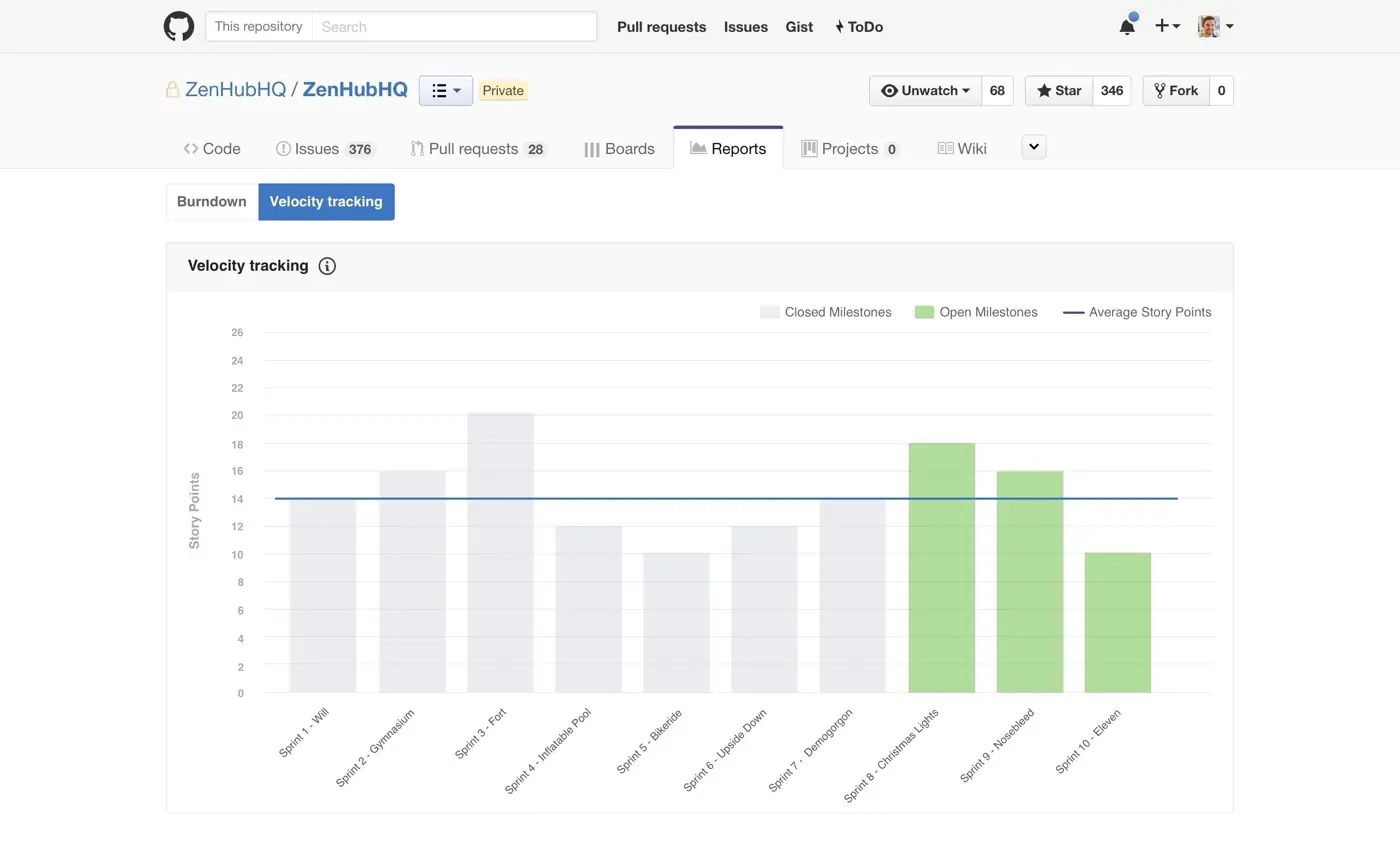This screenshot has height=850, width=1400.
Task: Go to the Boards tab
Action: click(619, 148)
